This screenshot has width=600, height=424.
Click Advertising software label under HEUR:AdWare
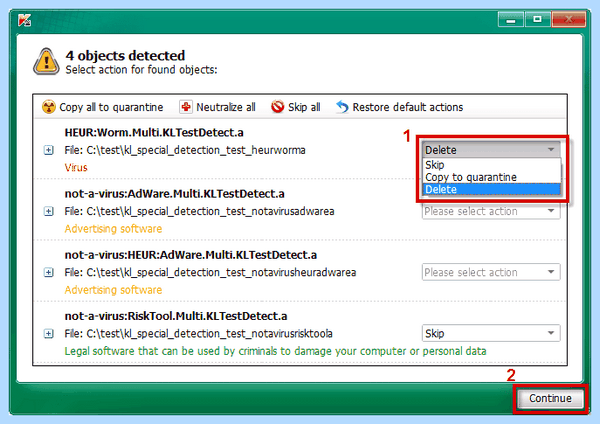113,290
